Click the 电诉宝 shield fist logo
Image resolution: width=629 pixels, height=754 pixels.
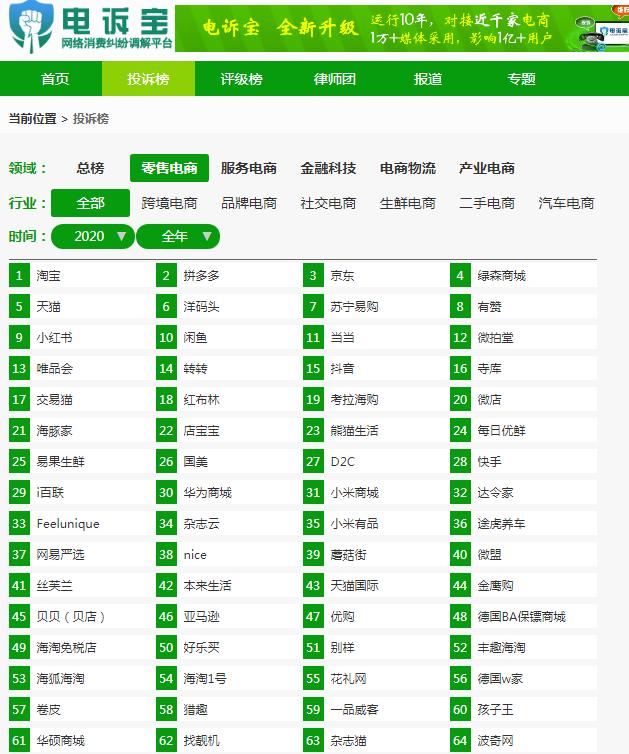(x=30, y=25)
